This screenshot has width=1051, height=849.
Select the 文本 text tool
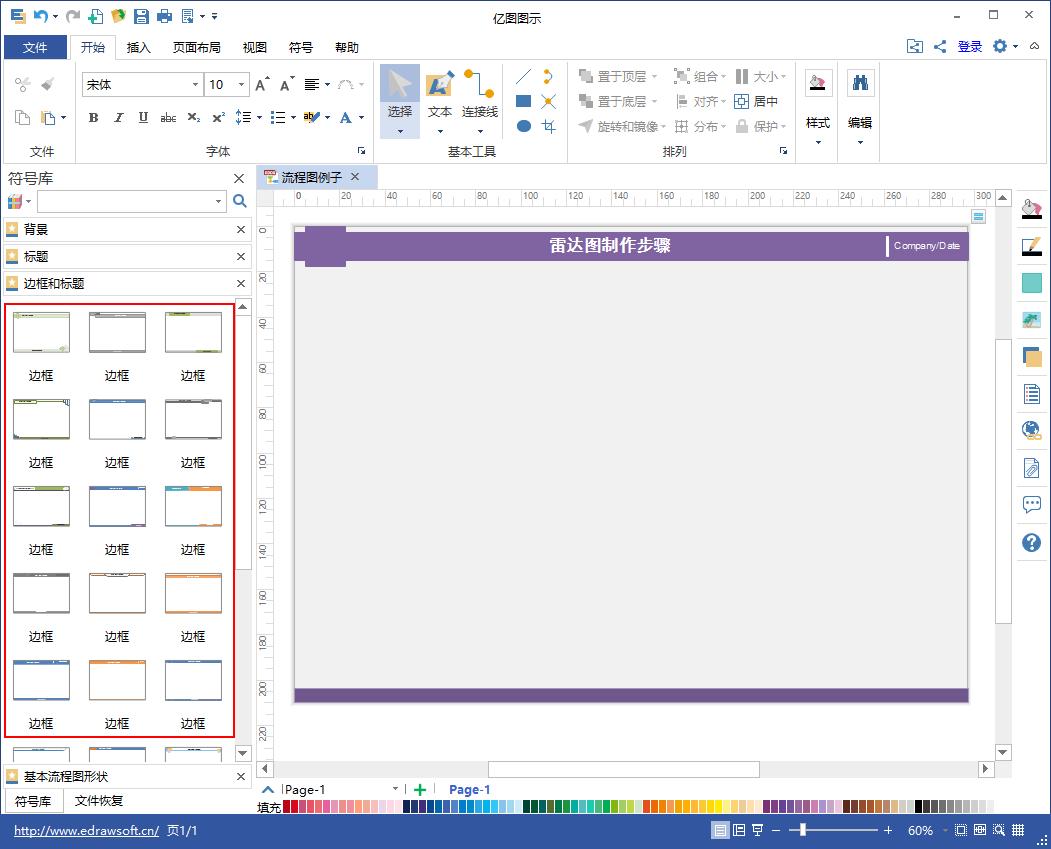440,96
